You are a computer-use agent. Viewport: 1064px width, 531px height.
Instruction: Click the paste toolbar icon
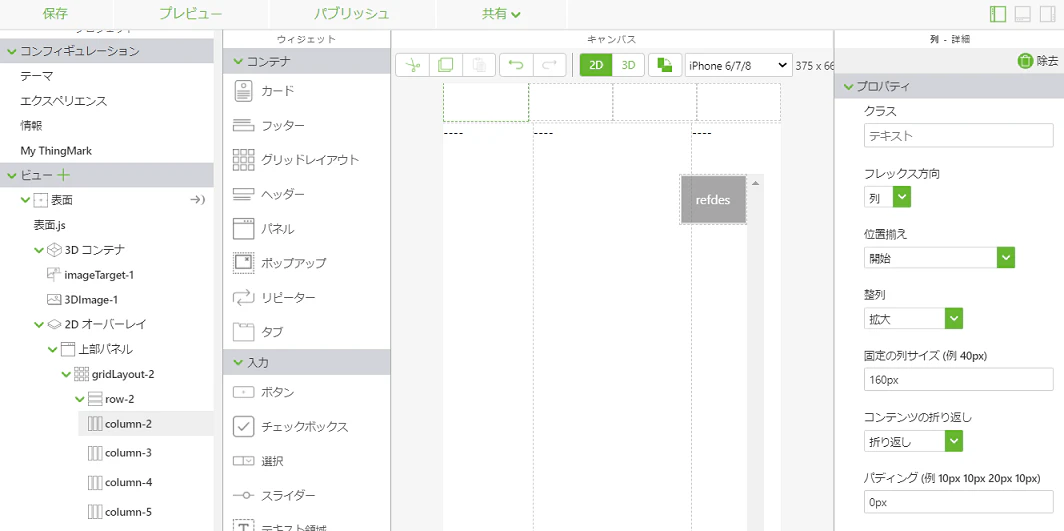[479, 65]
